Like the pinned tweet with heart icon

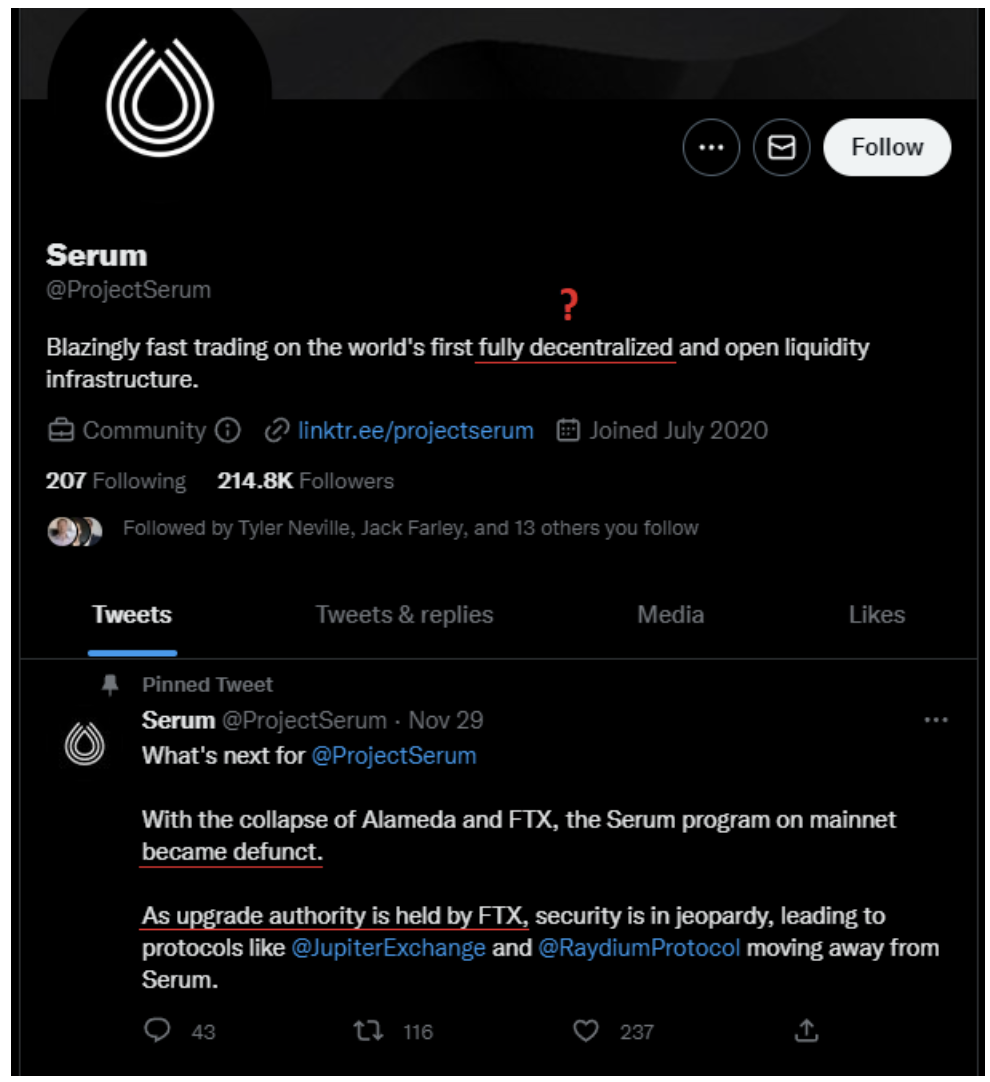[x=587, y=1030]
